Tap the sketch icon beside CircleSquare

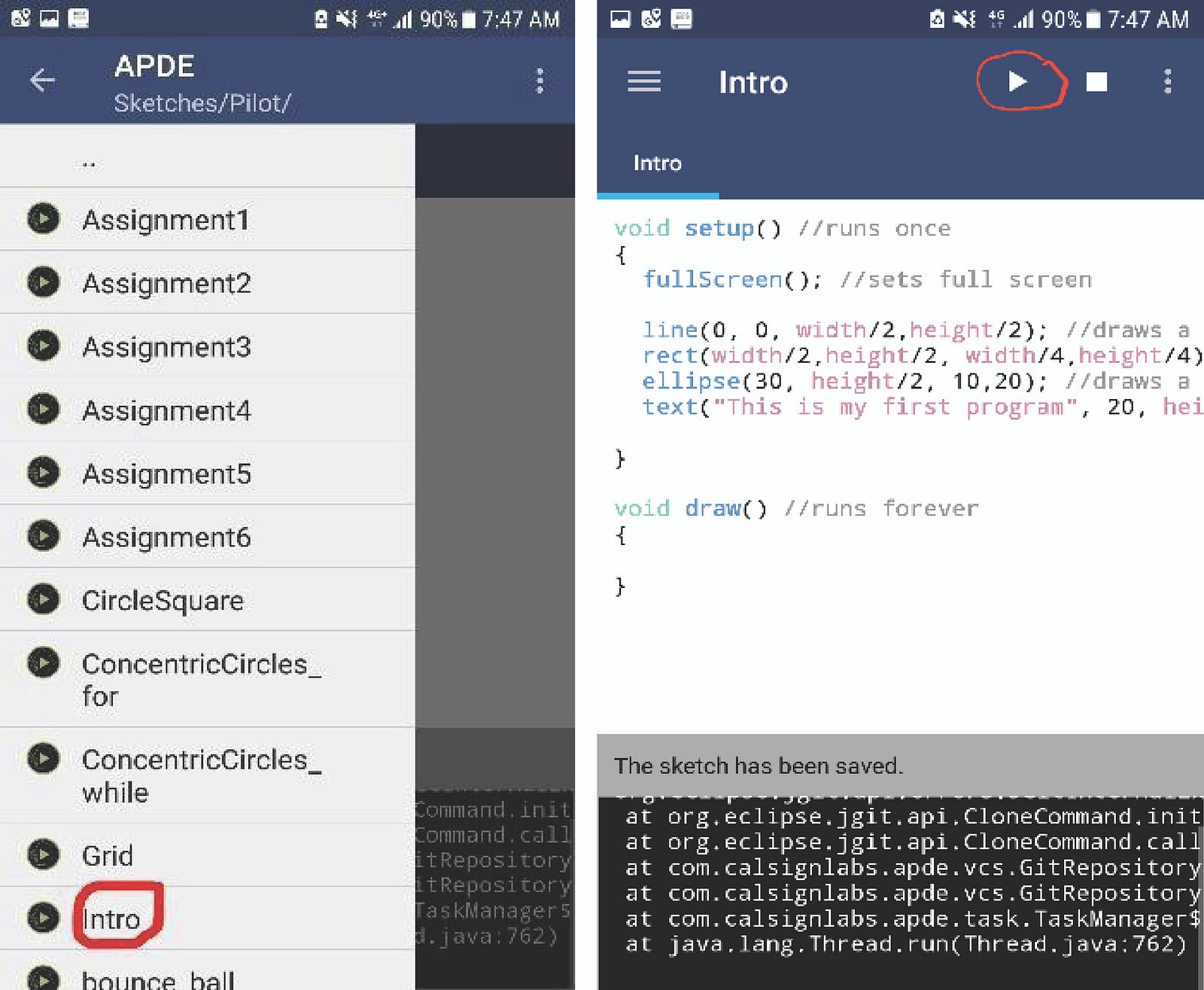pyautogui.click(x=43, y=599)
